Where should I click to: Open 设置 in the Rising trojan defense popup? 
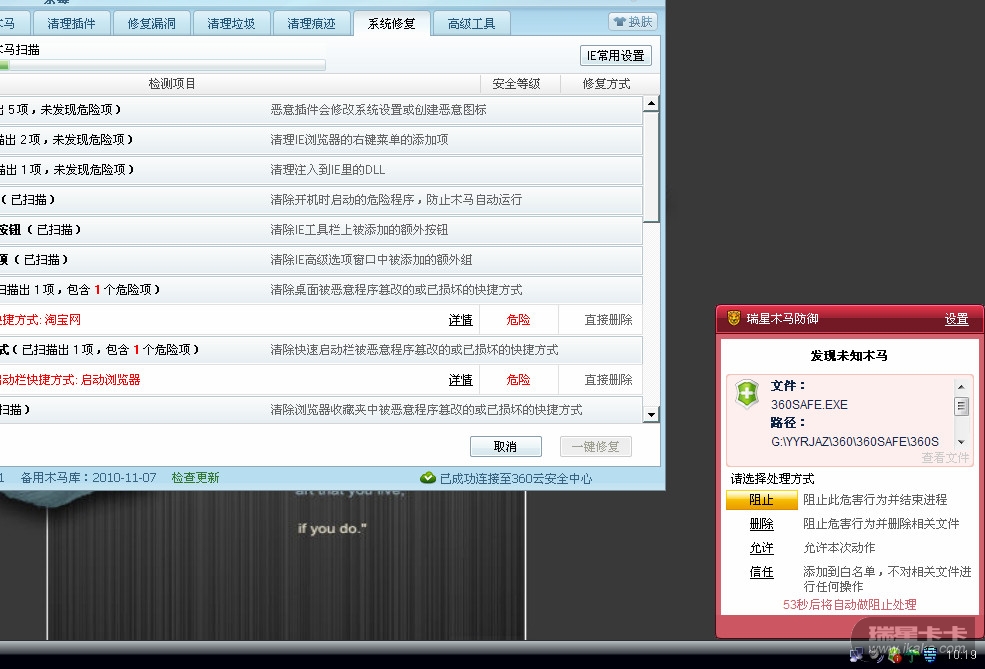click(956, 319)
